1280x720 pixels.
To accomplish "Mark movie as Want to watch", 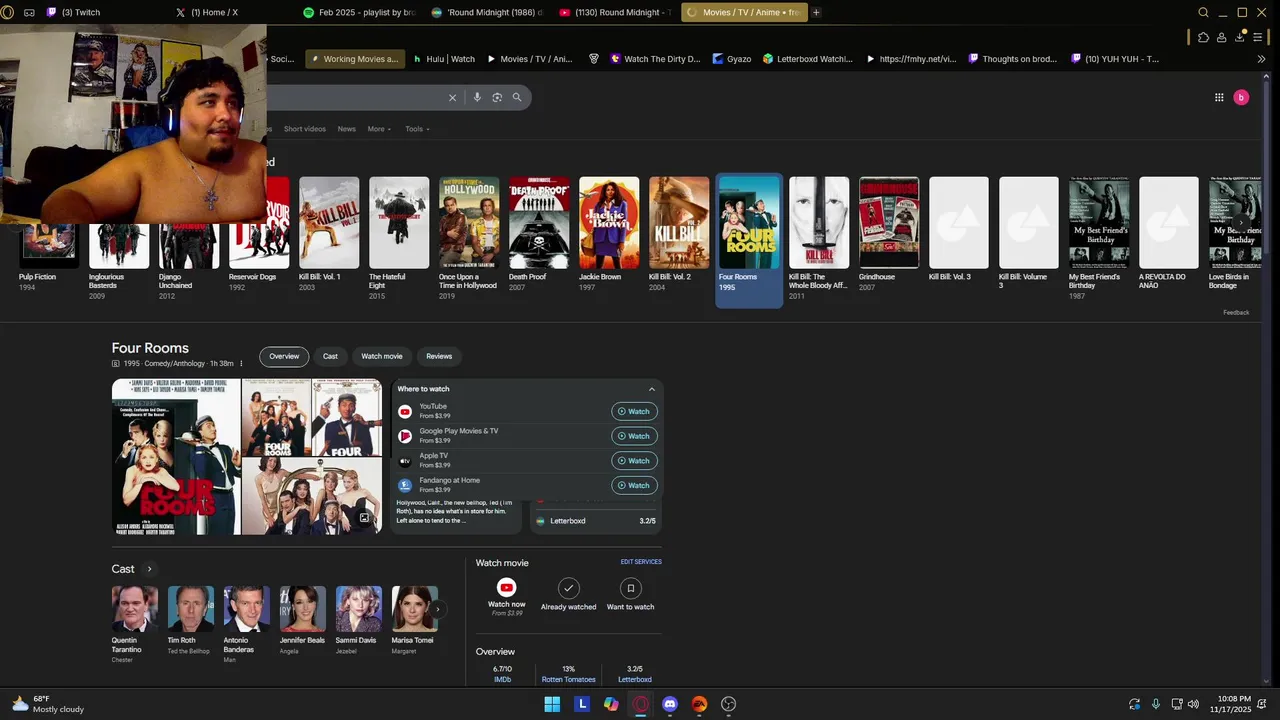I will point(630,588).
